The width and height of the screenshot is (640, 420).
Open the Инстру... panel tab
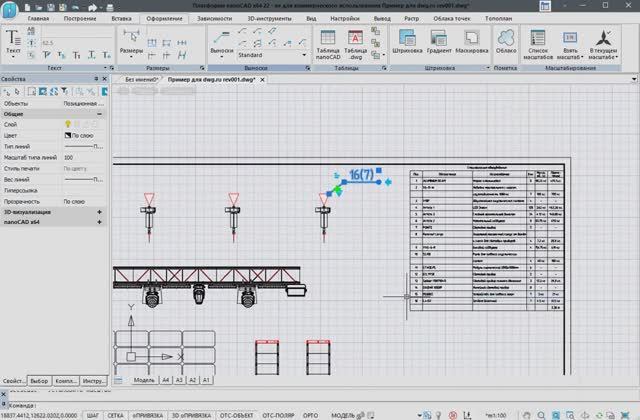93,381
